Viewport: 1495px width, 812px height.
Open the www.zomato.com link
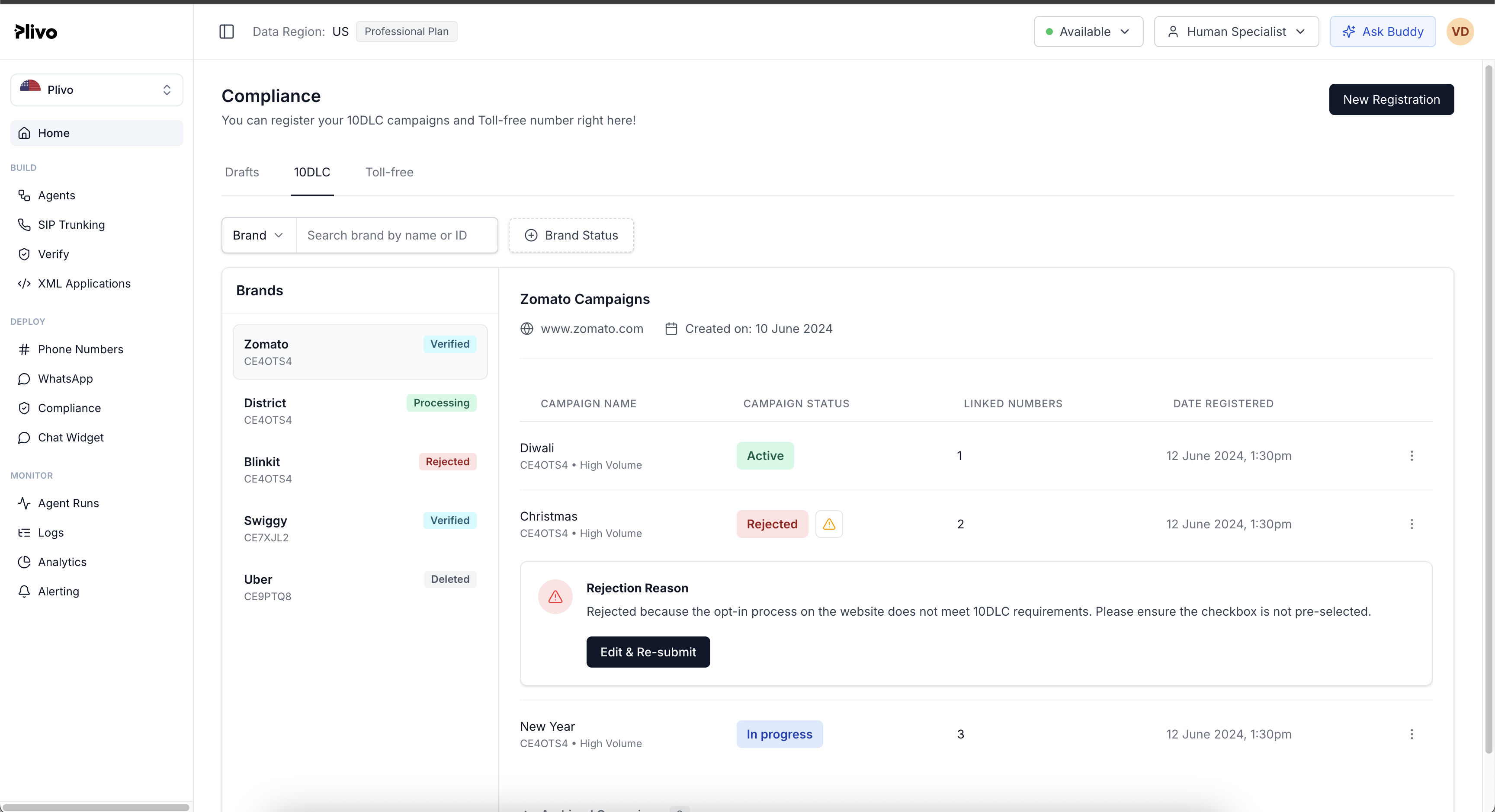pos(592,329)
